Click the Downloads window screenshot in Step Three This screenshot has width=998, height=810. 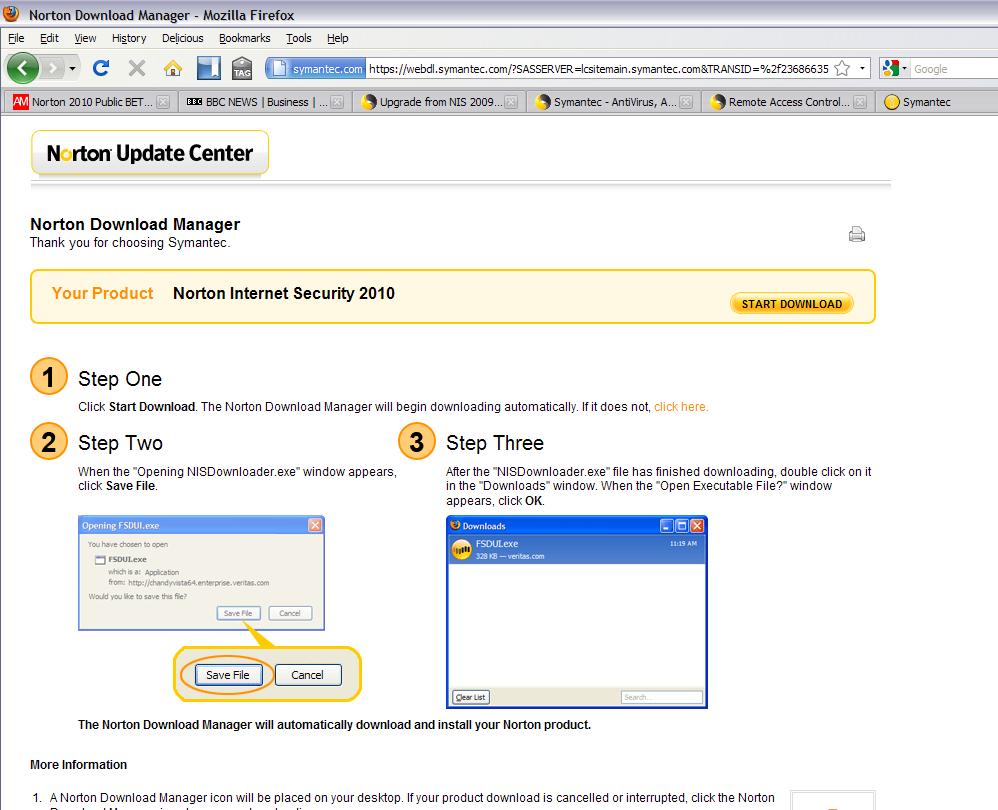(577, 611)
